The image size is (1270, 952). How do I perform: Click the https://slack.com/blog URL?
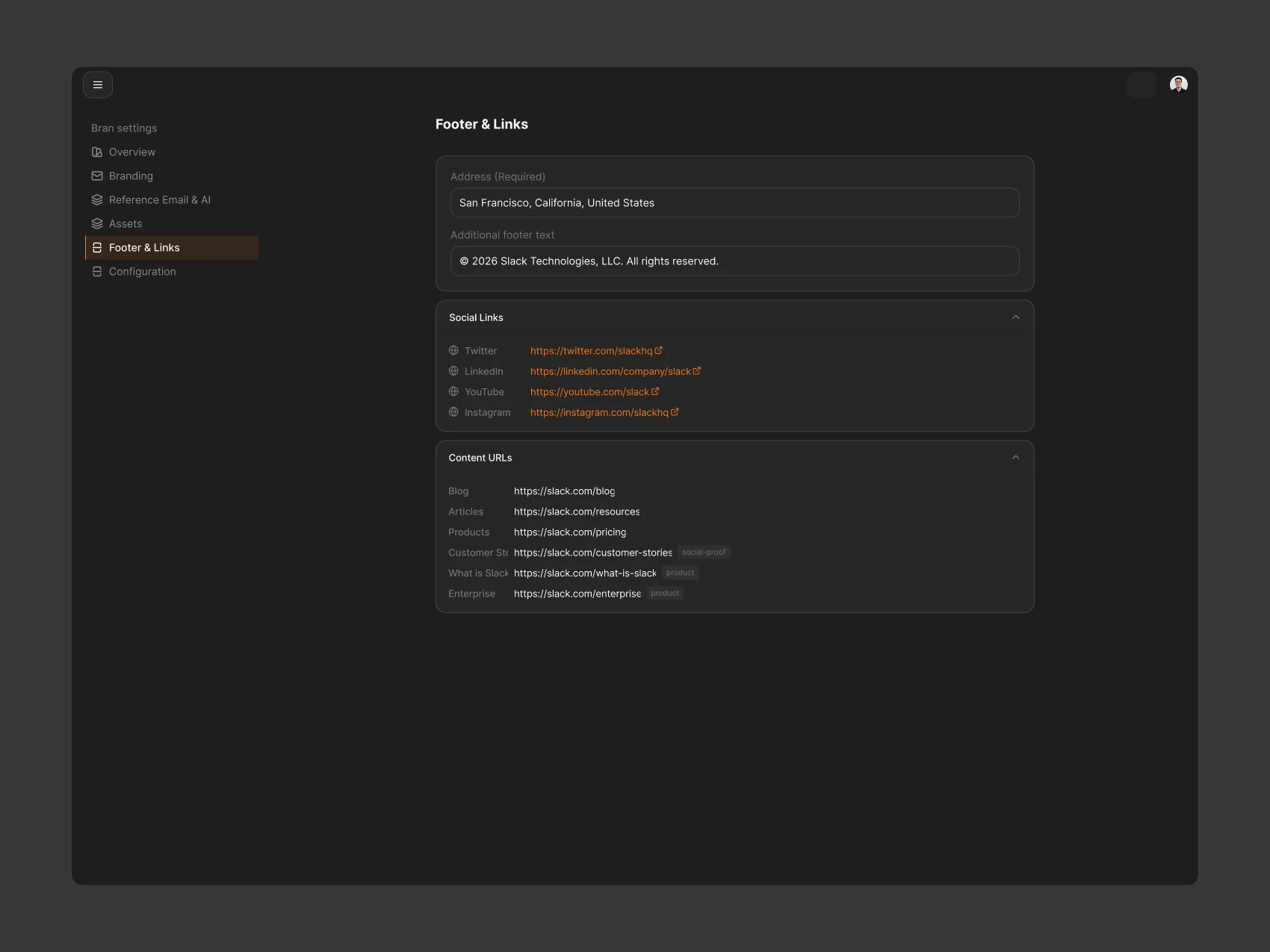pos(565,491)
